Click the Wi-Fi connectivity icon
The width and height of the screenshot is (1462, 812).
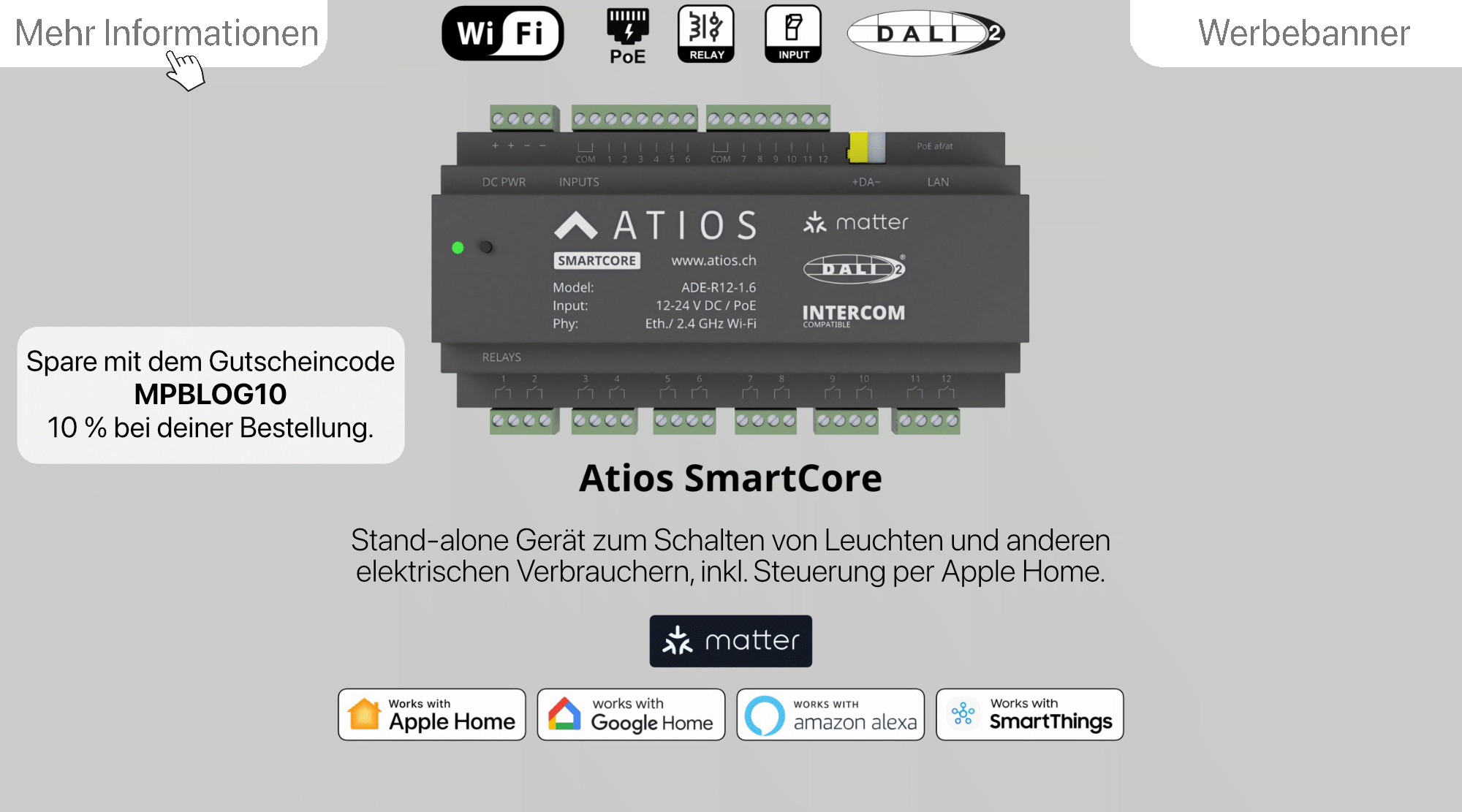[x=499, y=33]
